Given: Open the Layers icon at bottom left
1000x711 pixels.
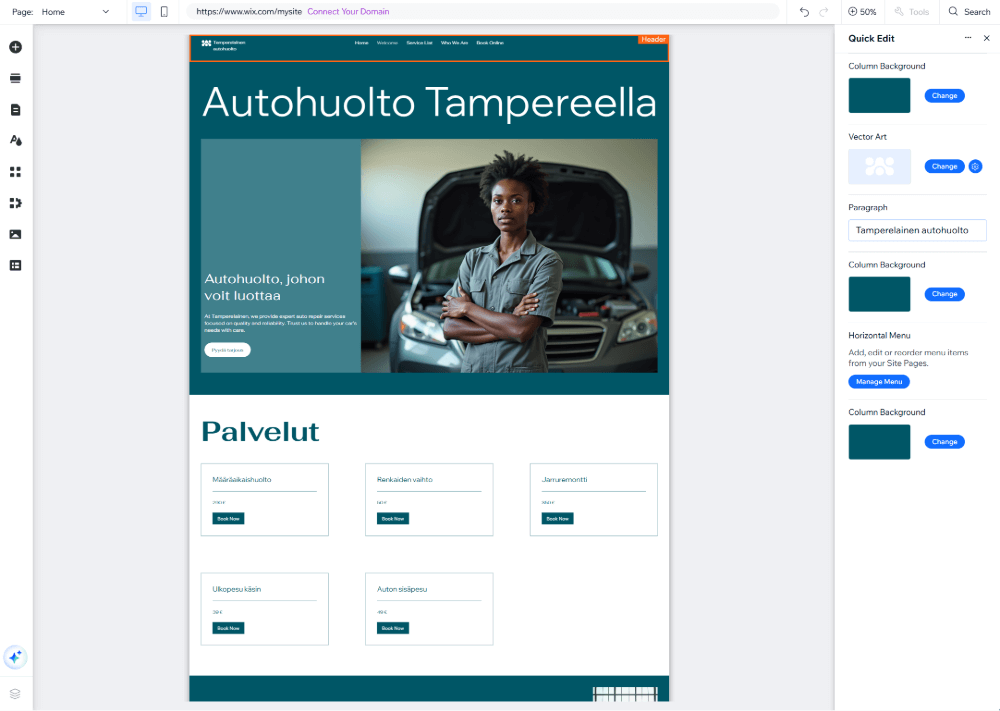Looking at the screenshot, I should click(15, 693).
